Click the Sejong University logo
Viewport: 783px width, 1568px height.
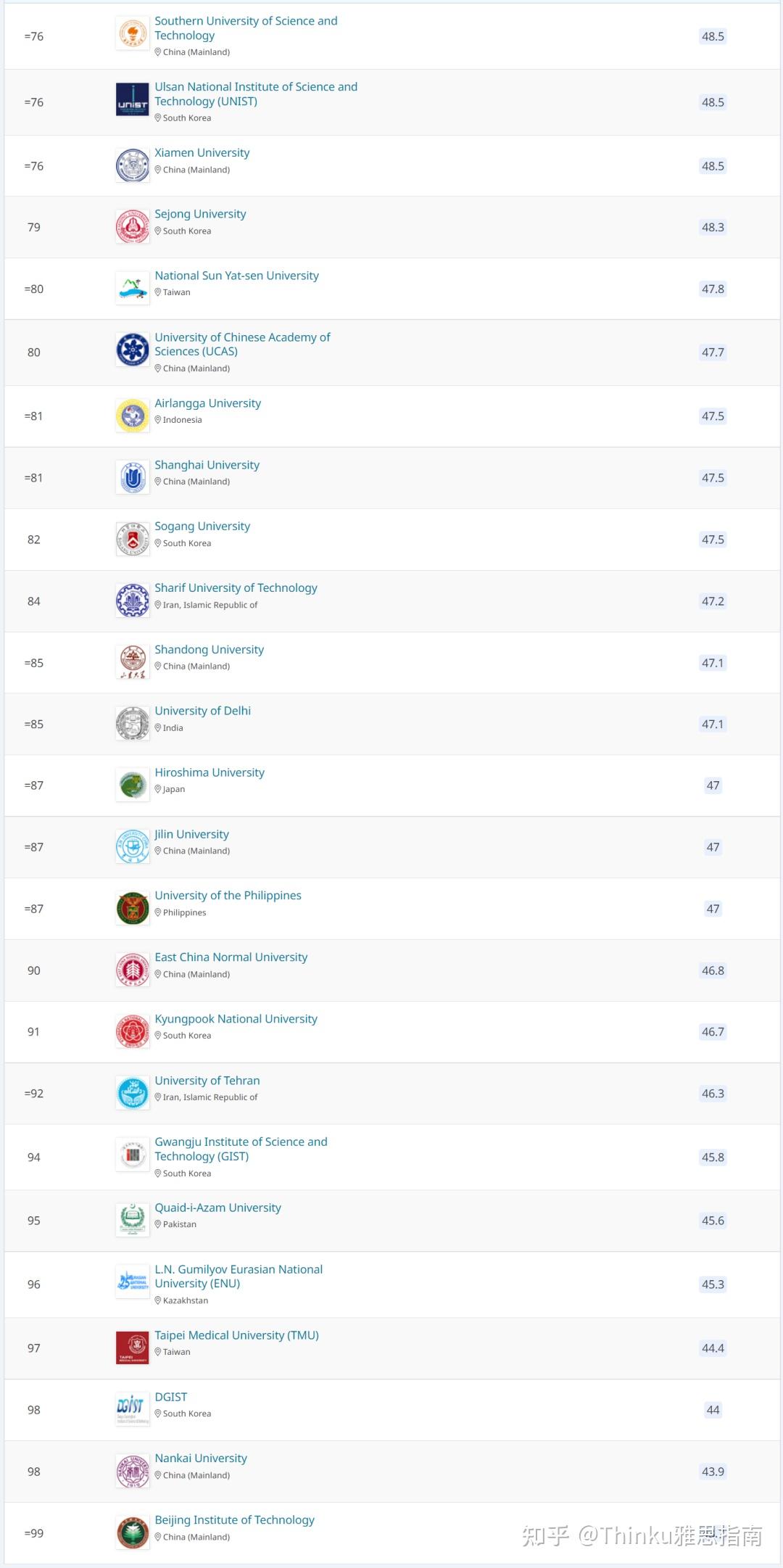(133, 227)
